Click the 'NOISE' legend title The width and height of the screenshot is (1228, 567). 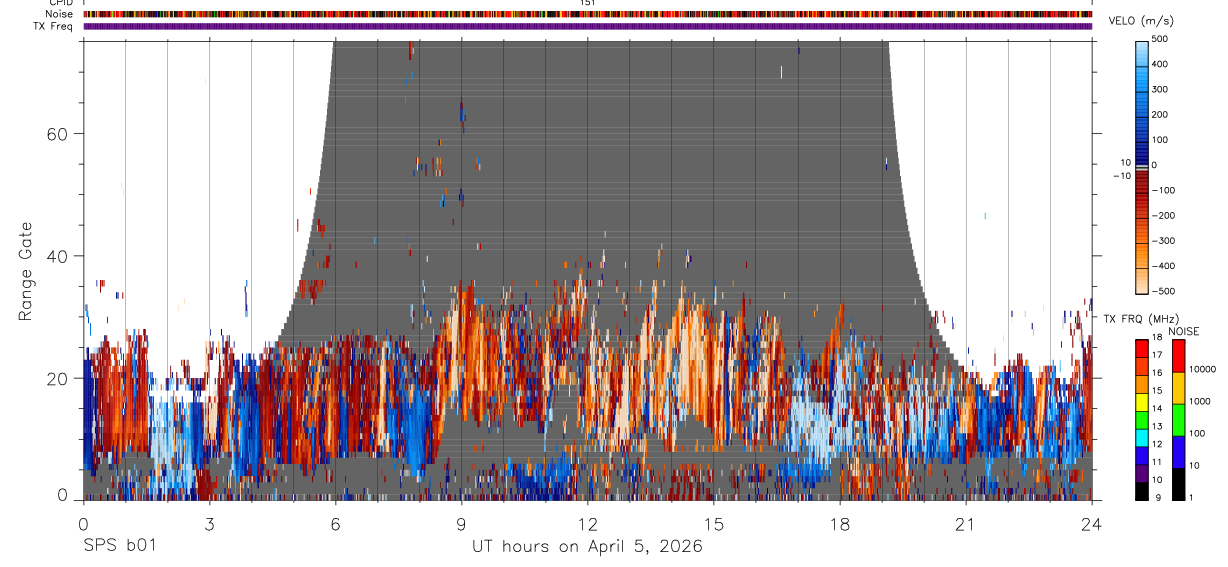point(1184,331)
